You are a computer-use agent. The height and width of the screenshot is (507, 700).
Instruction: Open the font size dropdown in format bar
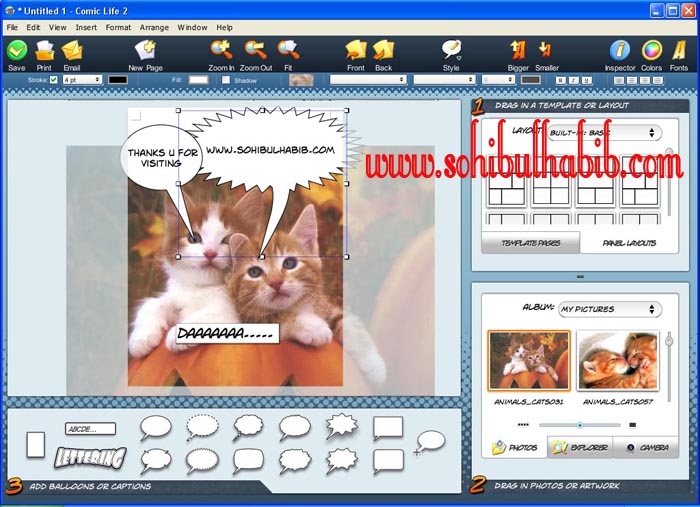pos(498,79)
